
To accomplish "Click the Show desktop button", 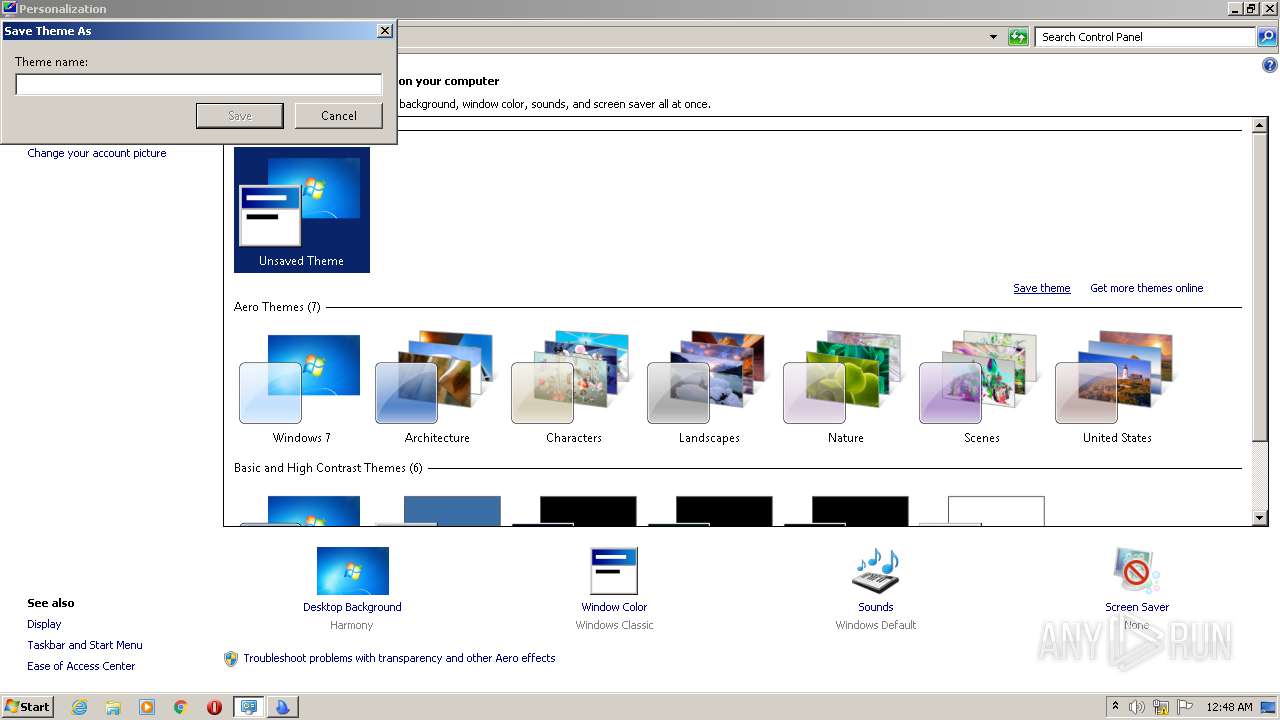I will (1269, 707).
